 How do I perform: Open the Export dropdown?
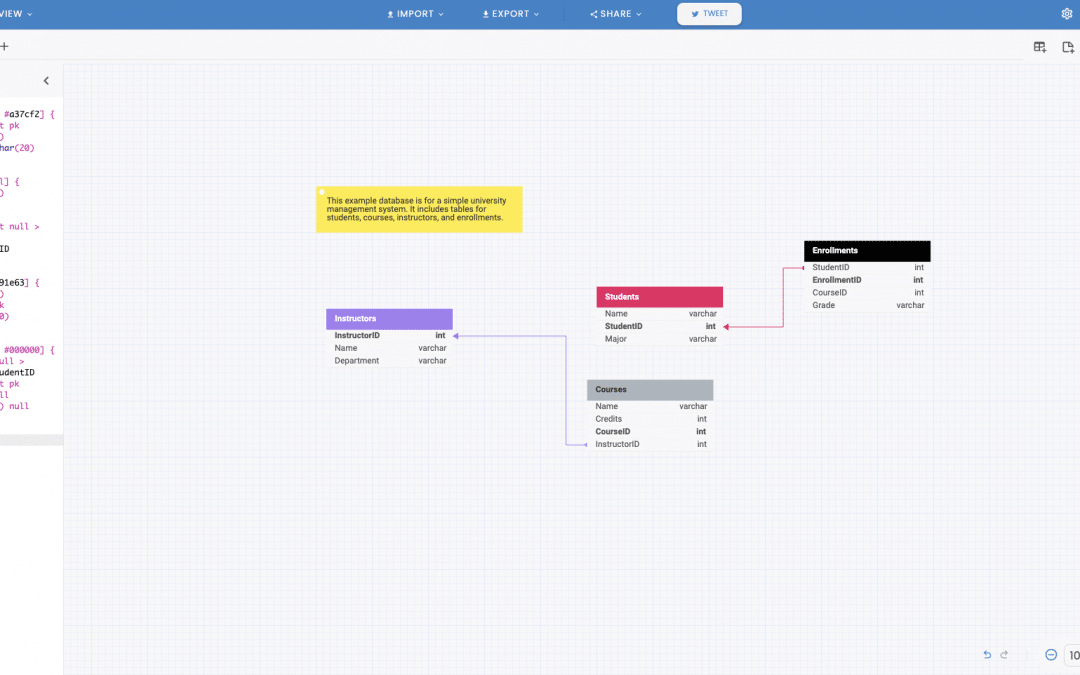pos(510,14)
